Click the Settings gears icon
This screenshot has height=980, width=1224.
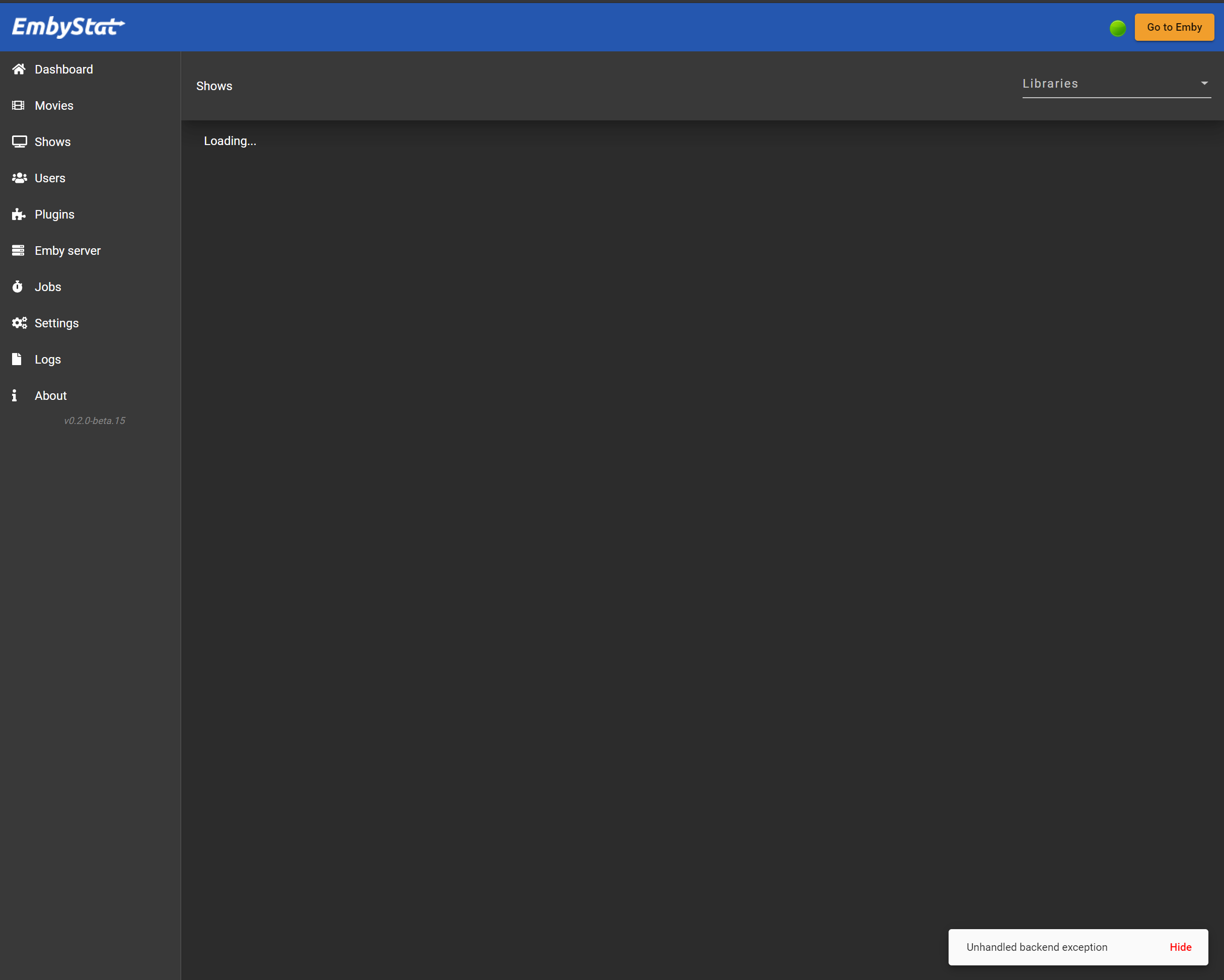[x=19, y=323]
